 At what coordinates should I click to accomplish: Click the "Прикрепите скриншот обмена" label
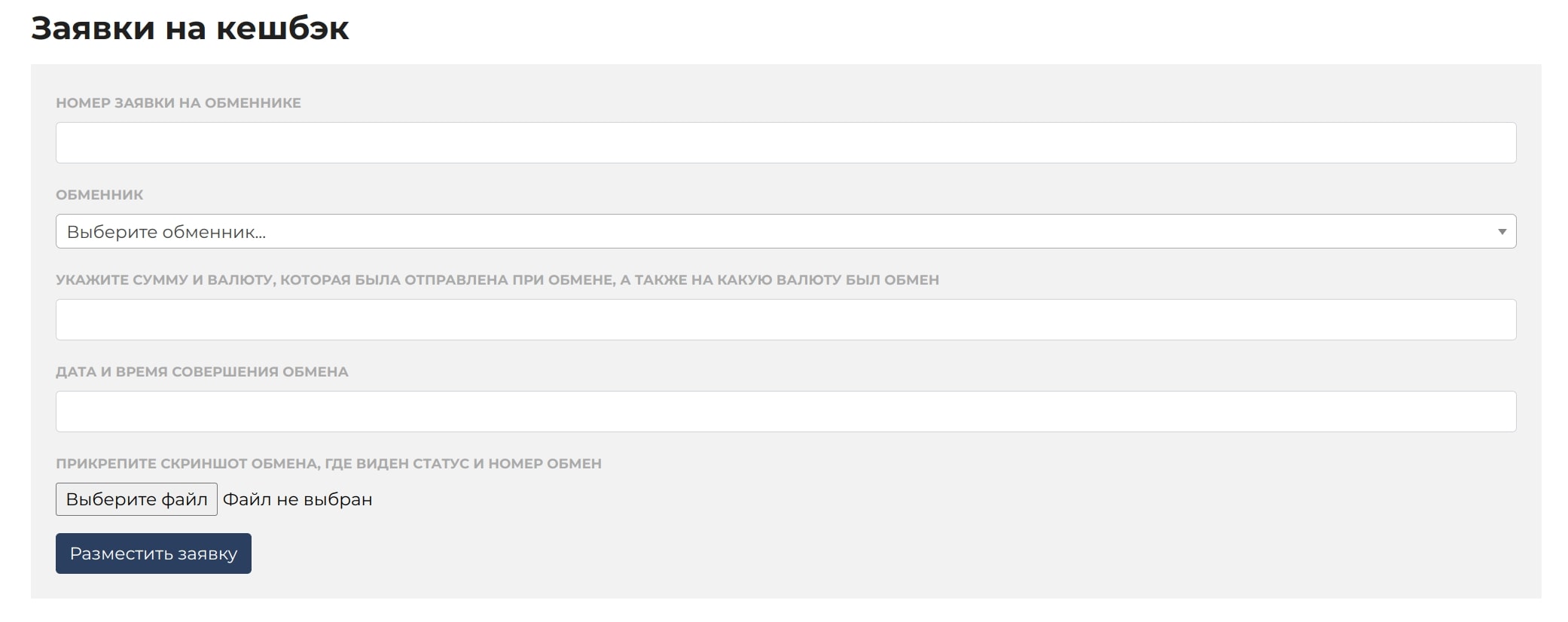coord(328,464)
